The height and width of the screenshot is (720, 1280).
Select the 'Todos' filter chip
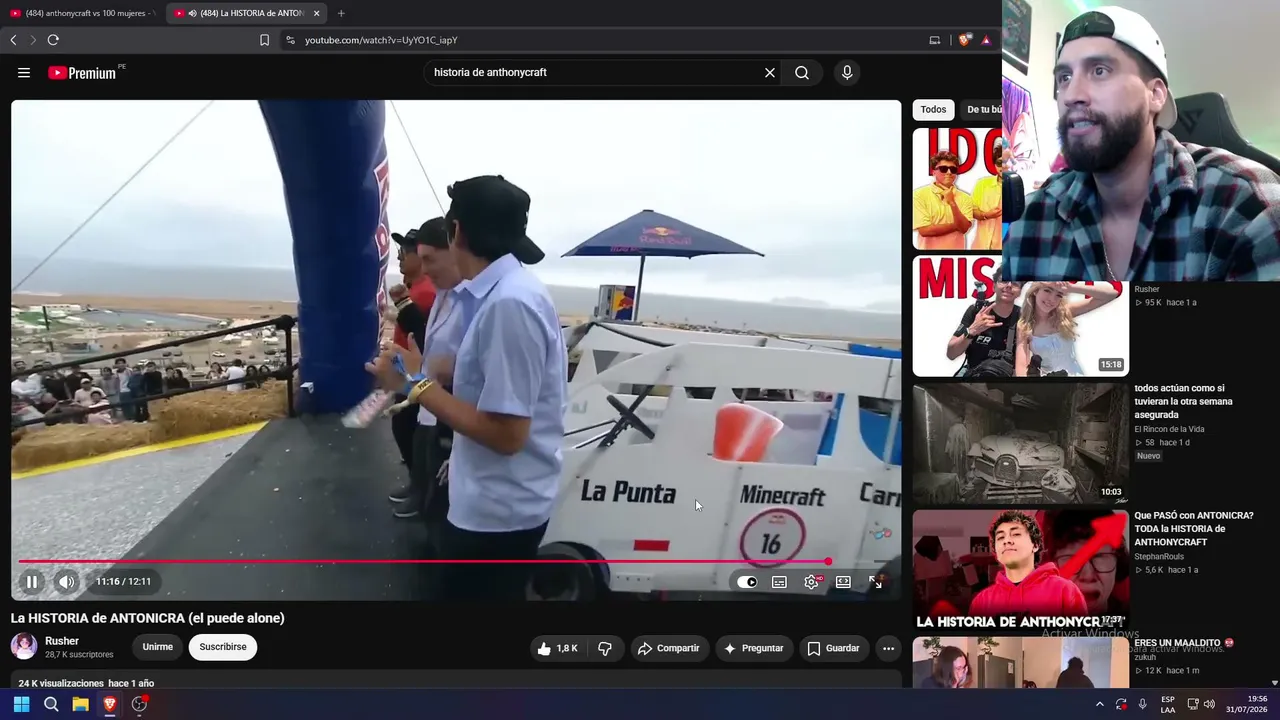934,110
